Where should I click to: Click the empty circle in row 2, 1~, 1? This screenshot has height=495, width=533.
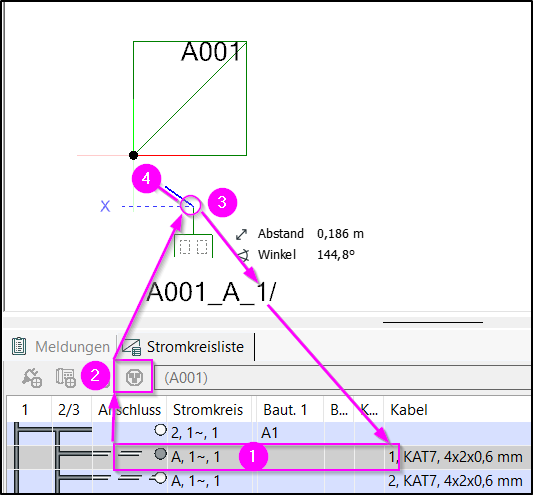[x=160, y=430]
